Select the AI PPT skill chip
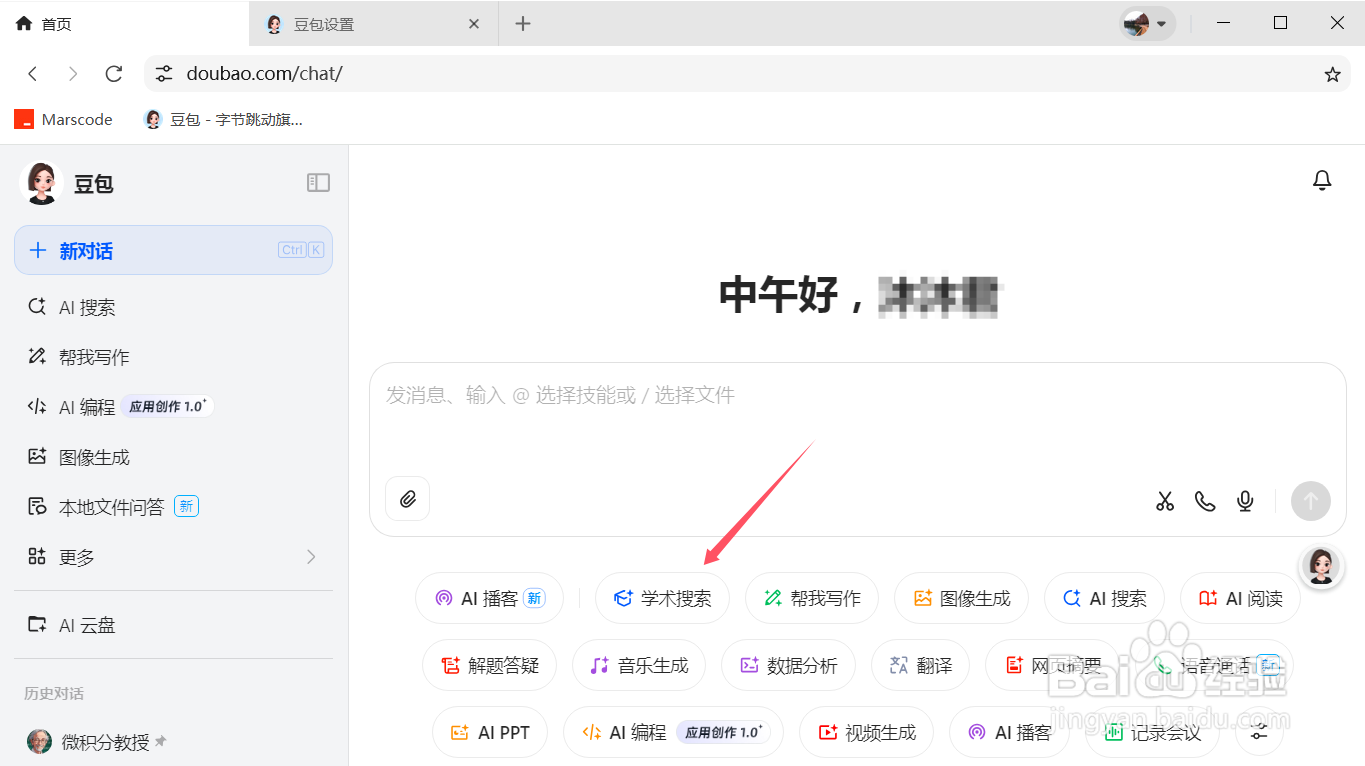Image resolution: width=1365 pixels, height=766 pixels. coord(490,732)
